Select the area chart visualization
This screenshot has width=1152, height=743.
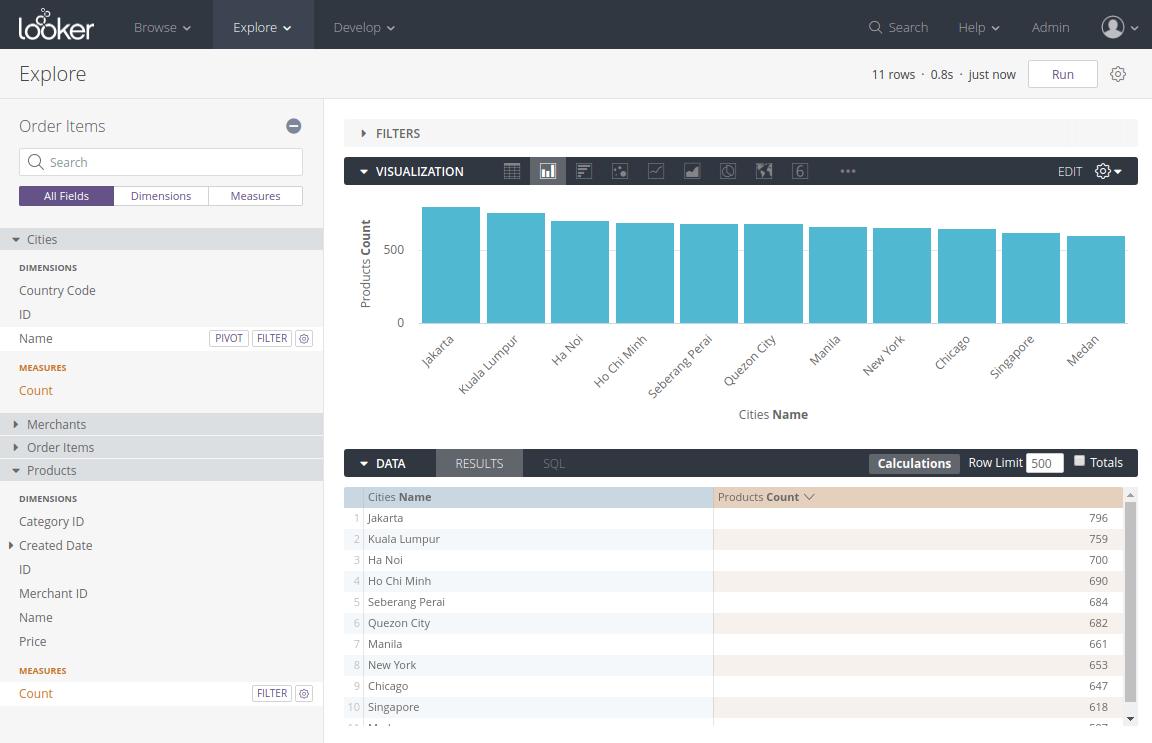point(691,170)
